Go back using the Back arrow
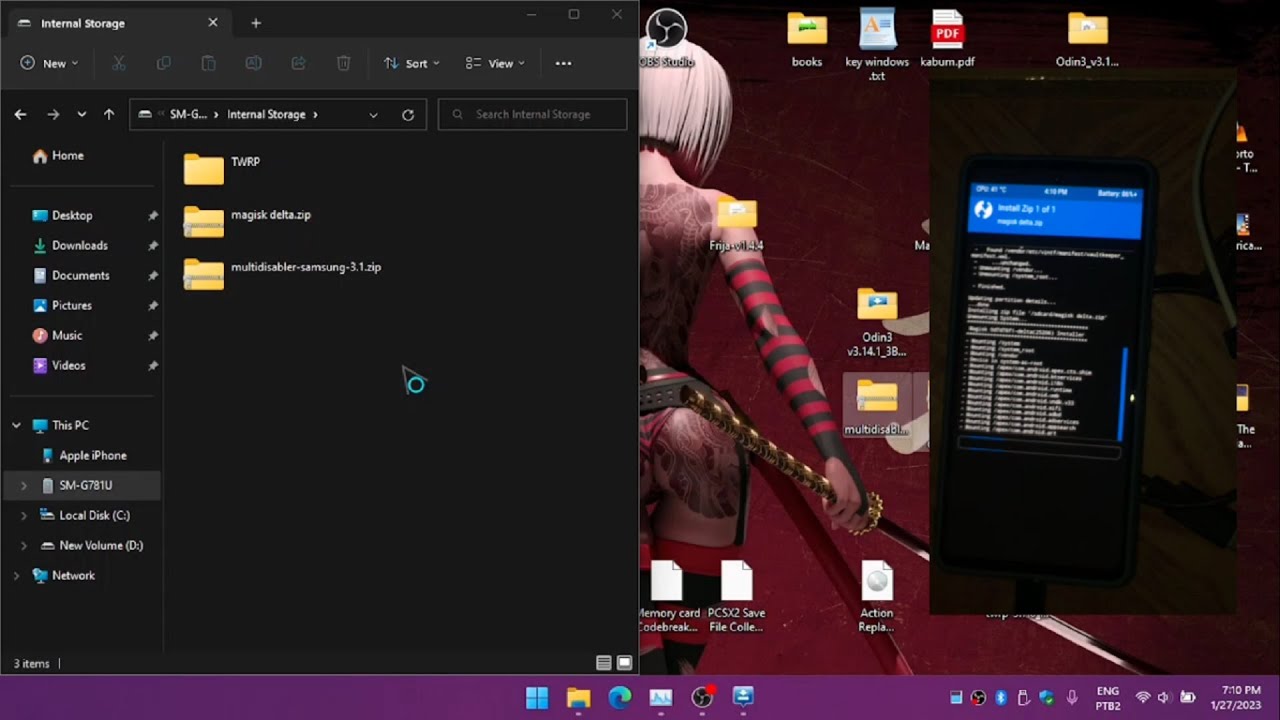Screen dimensions: 1280x720 tap(20, 114)
